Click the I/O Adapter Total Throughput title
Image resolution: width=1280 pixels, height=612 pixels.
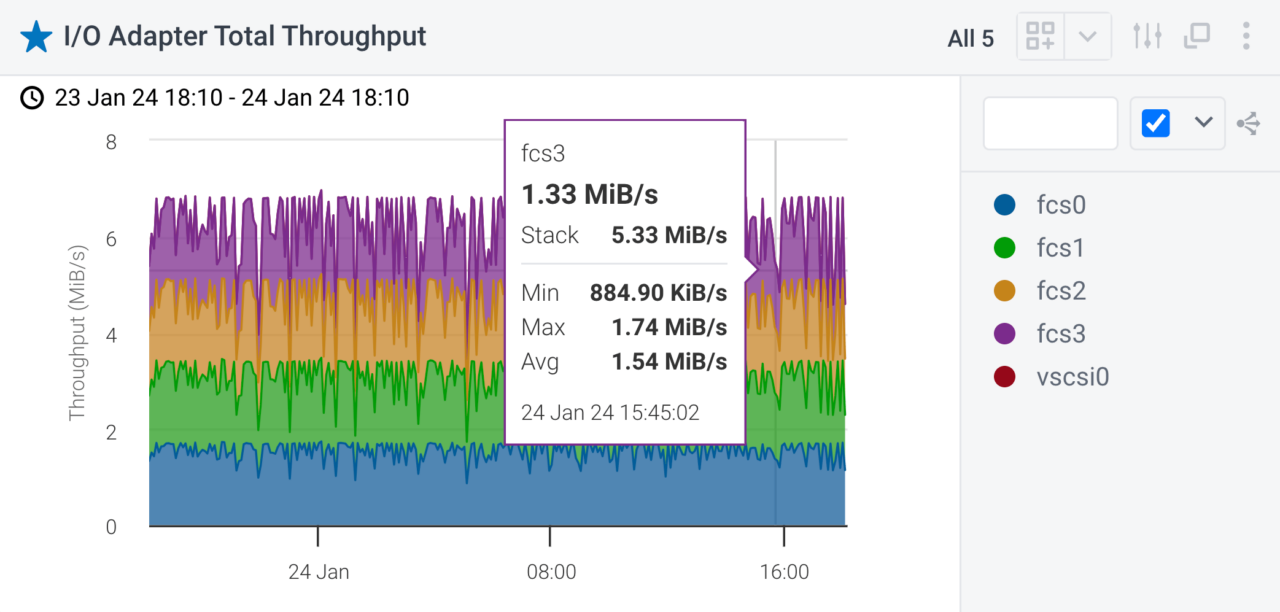point(245,37)
